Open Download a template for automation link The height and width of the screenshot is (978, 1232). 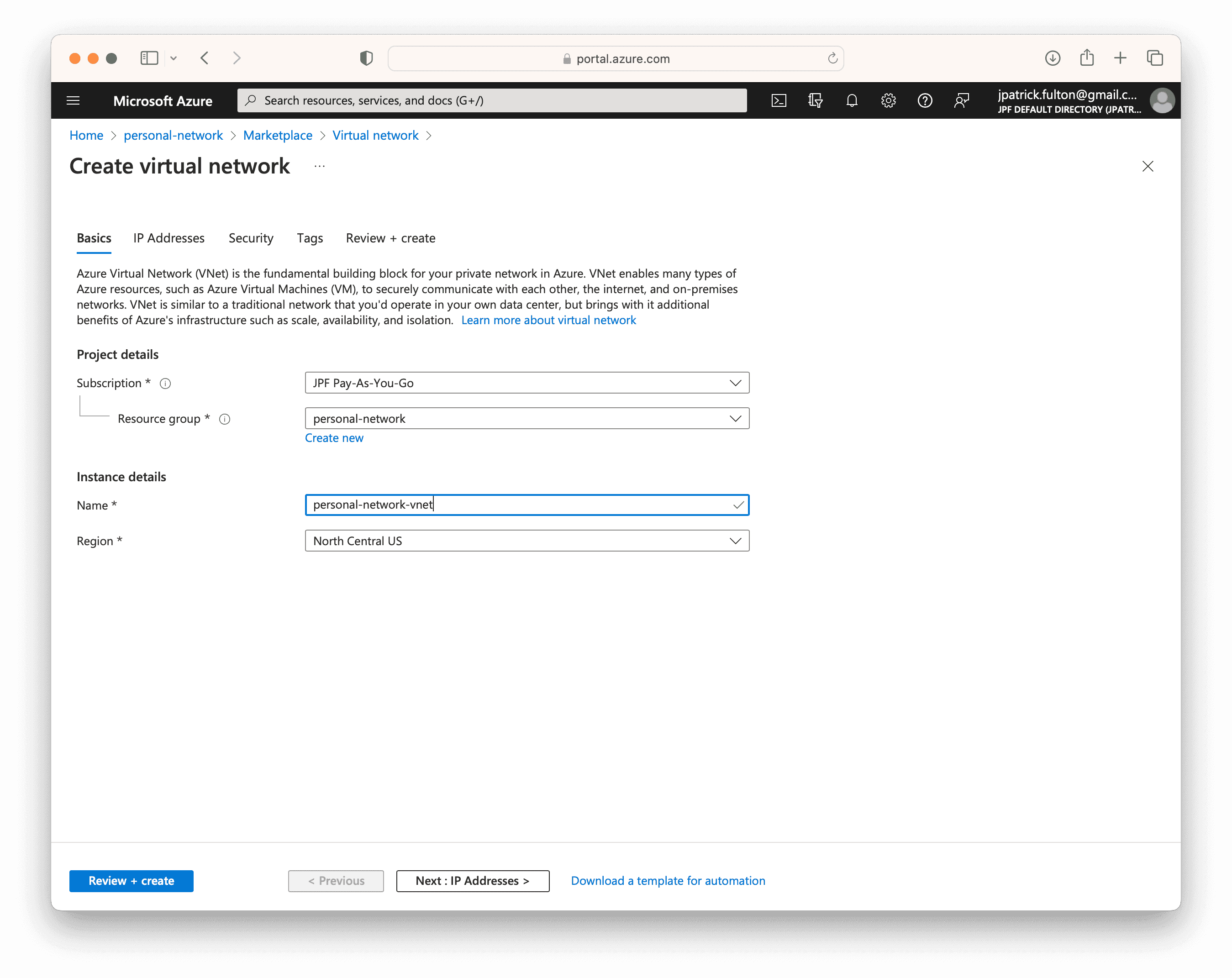point(668,881)
